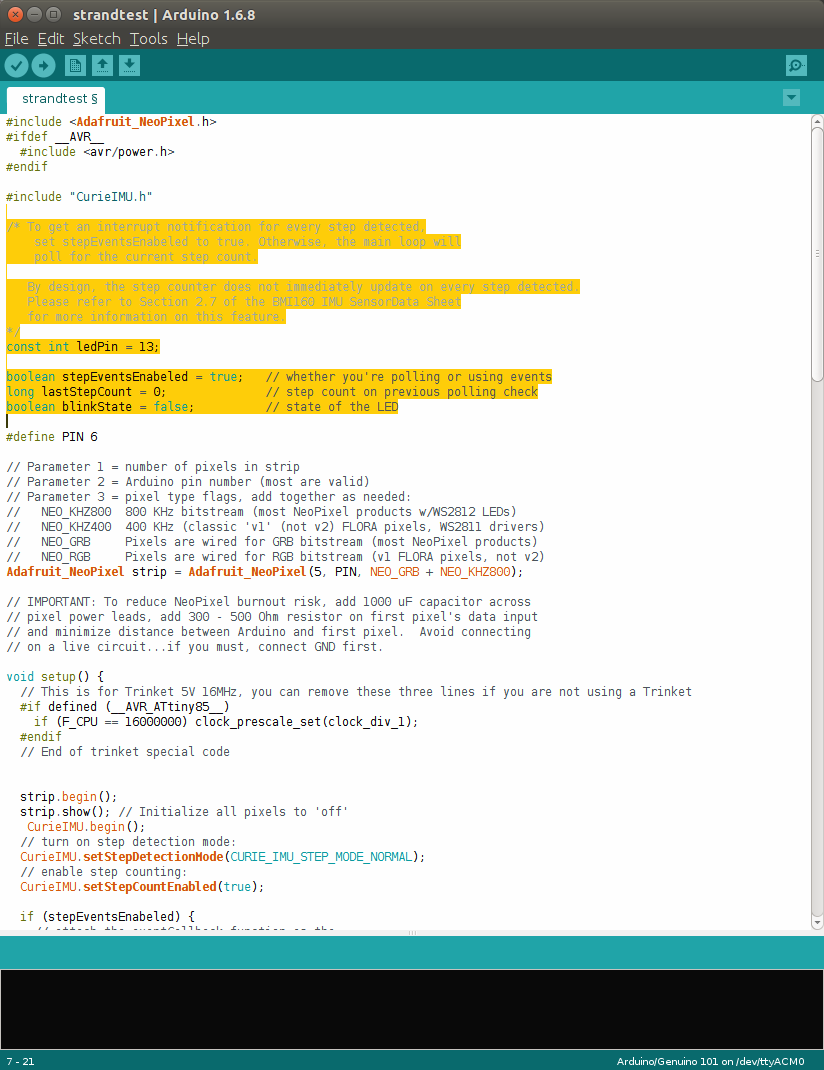Screen dimensions: 824x1070
Task: Click the 'Adafruit_NeoPixel strip =' declaration line
Action: [x=265, y=572]
